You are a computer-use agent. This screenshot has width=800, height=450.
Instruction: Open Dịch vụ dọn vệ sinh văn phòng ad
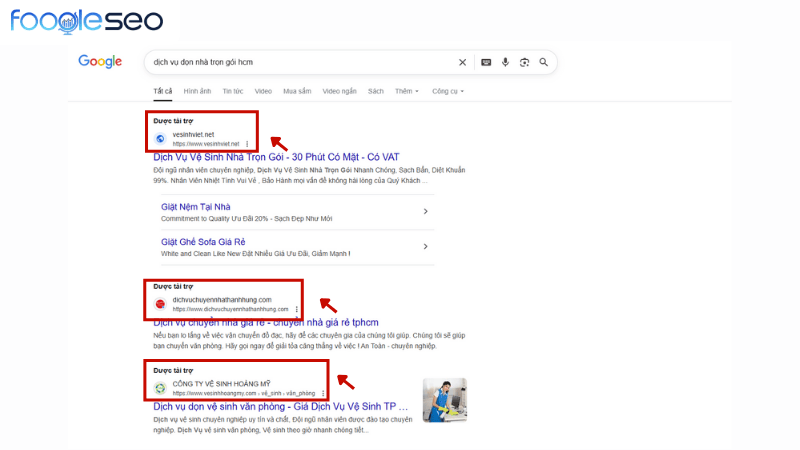tap(281, 407)
